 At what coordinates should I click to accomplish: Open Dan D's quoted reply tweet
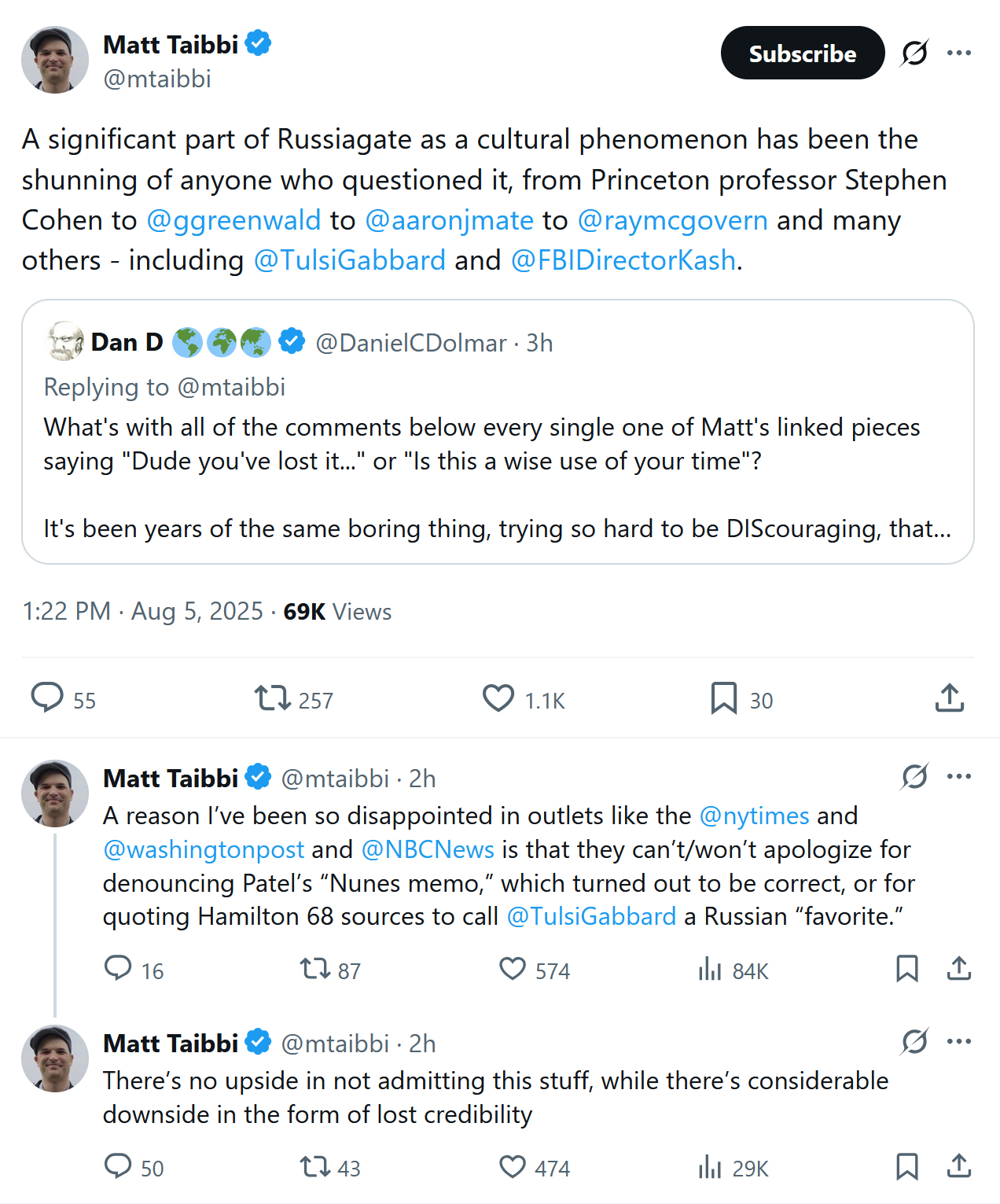tap(498, 456)
